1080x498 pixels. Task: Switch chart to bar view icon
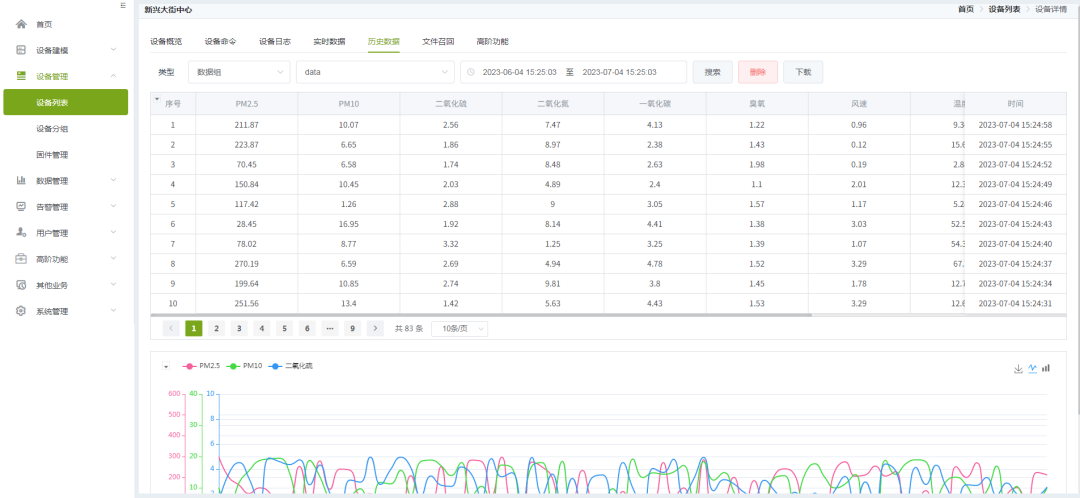click(x=1046, y=368)
